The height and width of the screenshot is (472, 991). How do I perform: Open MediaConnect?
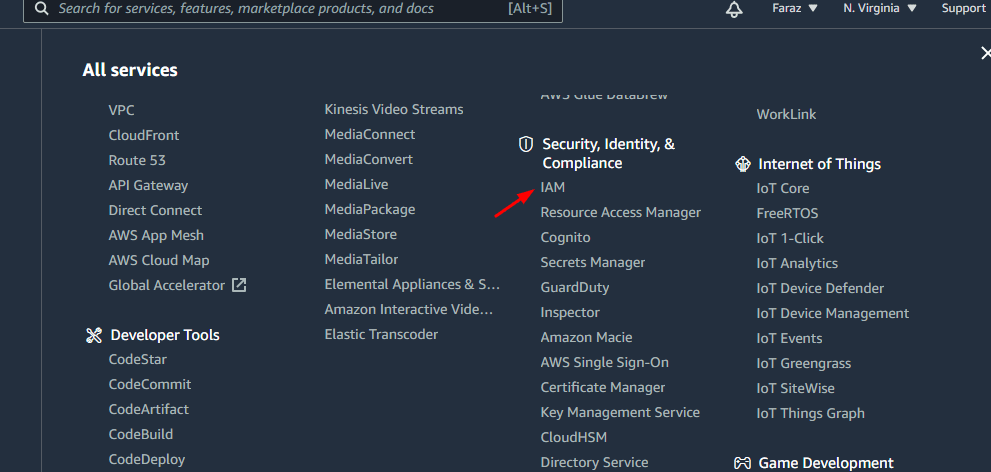click(x=370, y=135)
